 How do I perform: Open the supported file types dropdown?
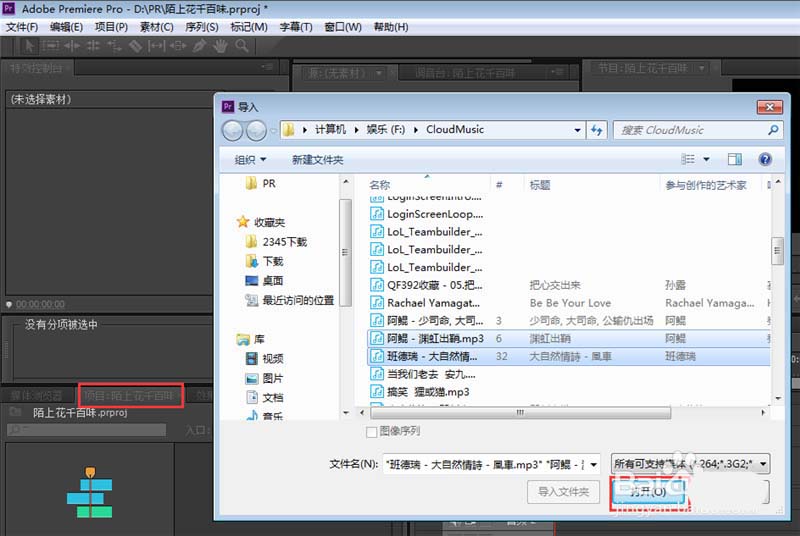point(763,464)
